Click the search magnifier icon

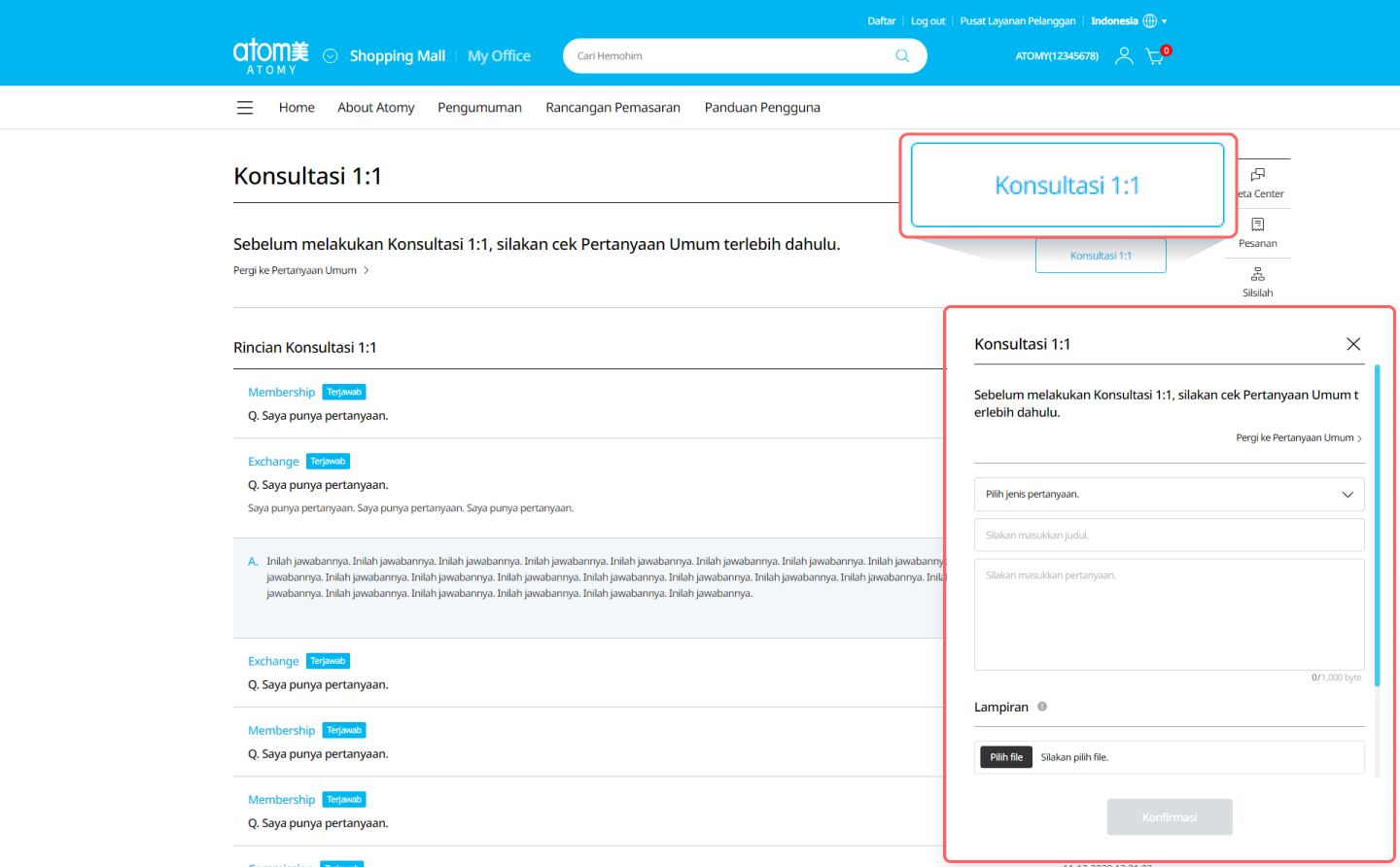(902, 56)
